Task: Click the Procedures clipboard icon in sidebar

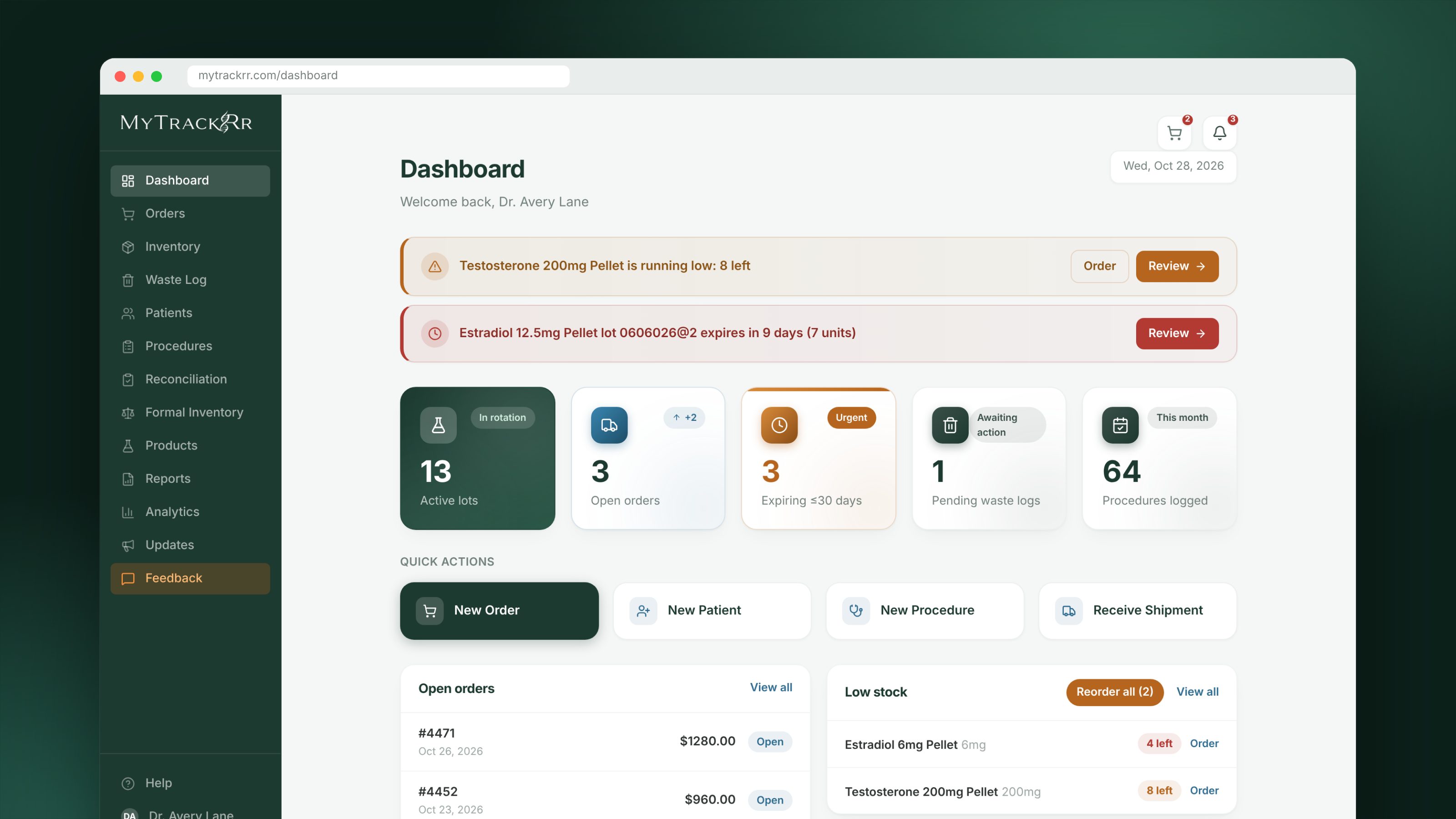Action: pyautogui.click(x=128, y=346)
